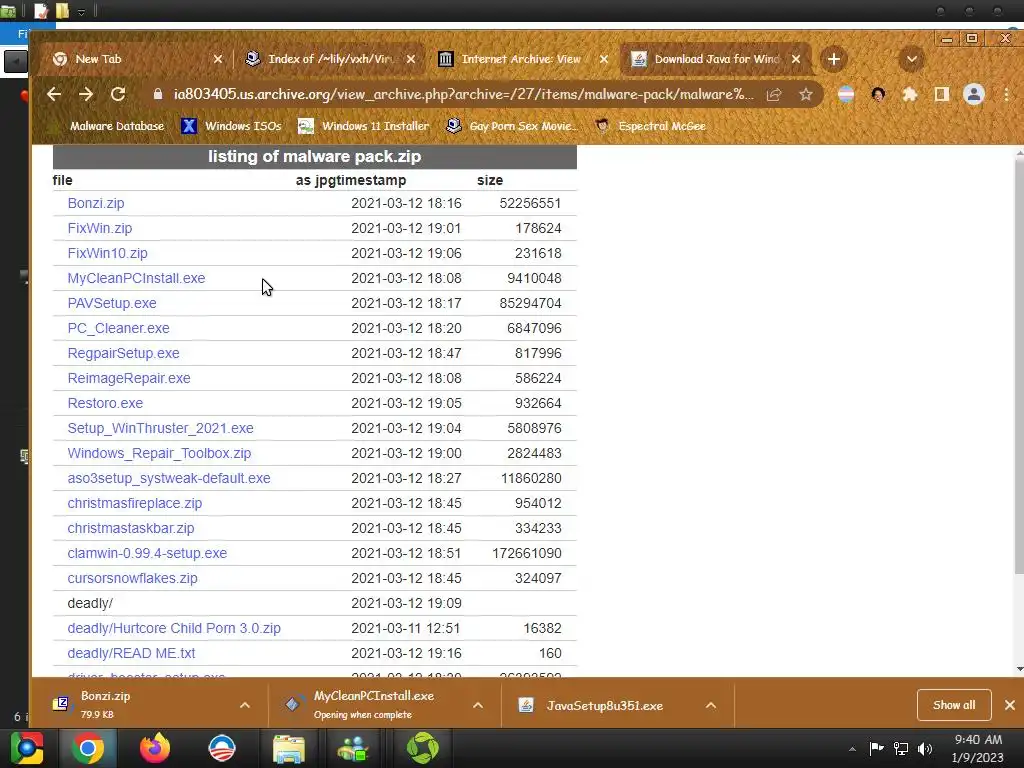Screen dimensions: 1024x768
Task: Click the cursorsnowflakes.zip link
Action: coord(133,578)
